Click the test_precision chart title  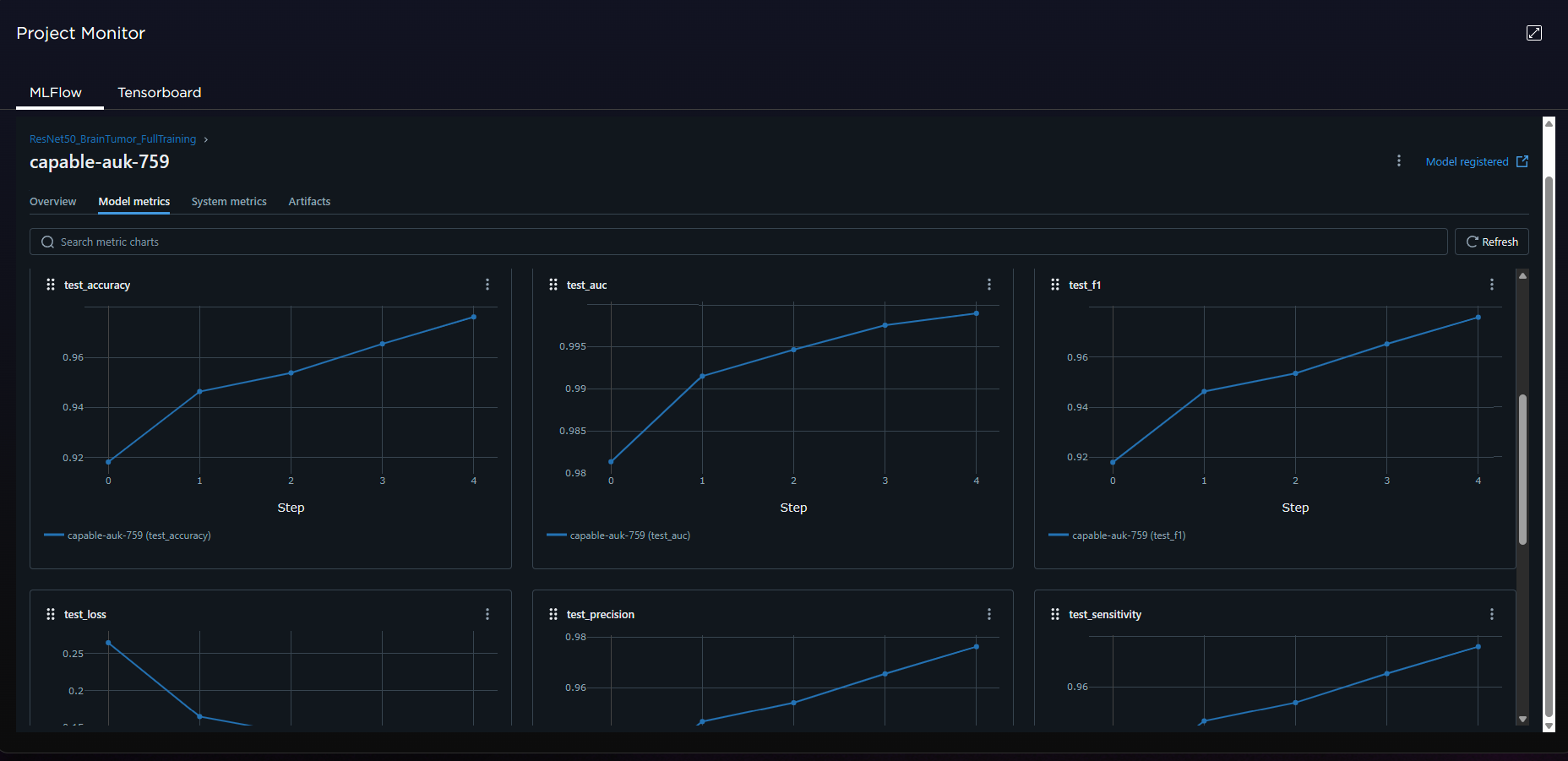point(600,614)
